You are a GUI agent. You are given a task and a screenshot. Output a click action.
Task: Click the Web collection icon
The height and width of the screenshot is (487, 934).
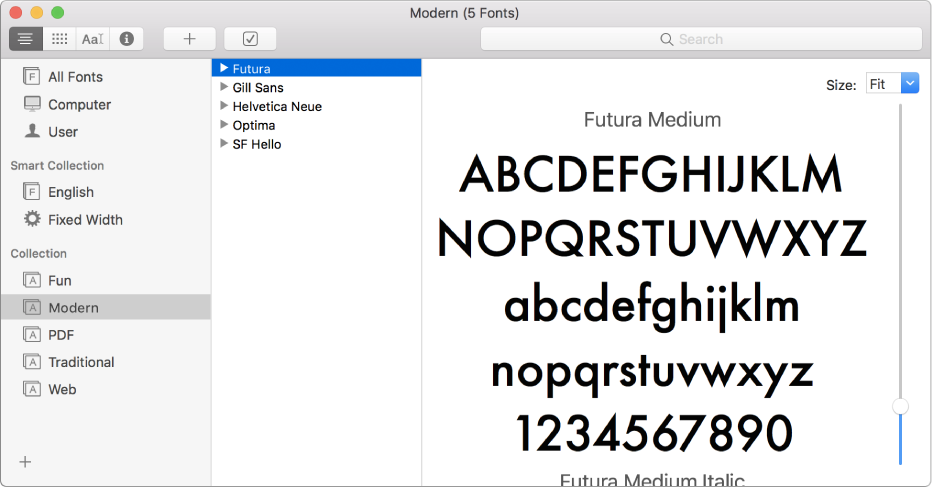[x=32, y=389]
